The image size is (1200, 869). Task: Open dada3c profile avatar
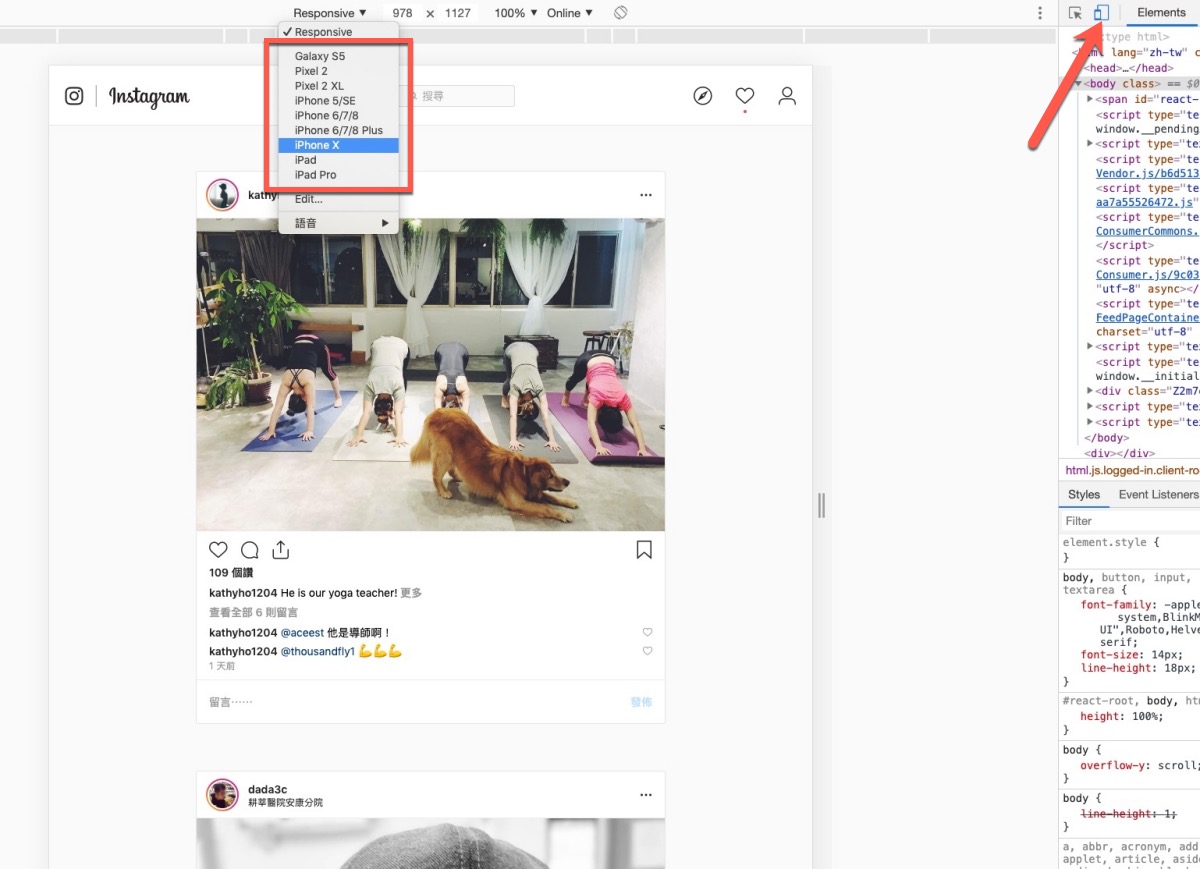(222, 795)
